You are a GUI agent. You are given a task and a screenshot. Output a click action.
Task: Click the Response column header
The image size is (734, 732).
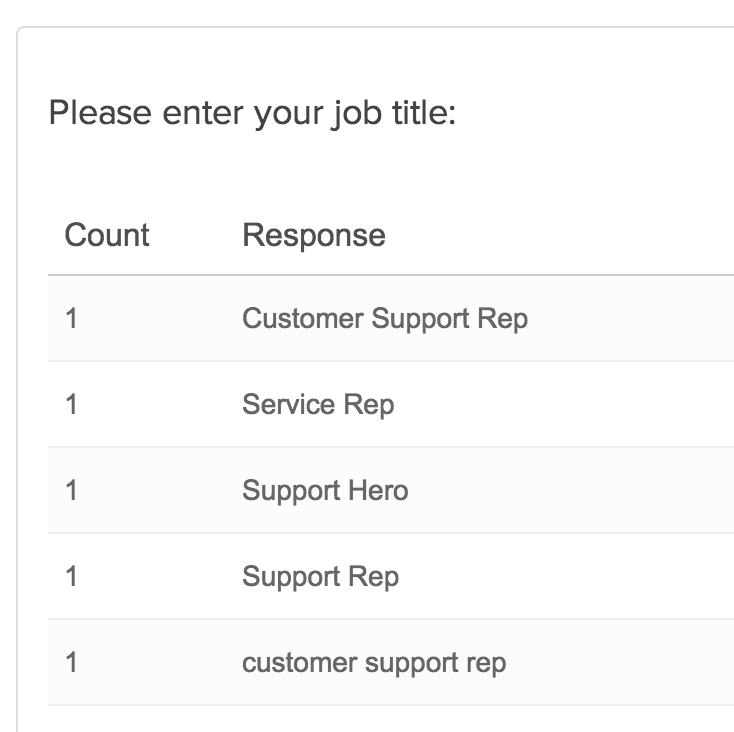click(x=313, y=235)
